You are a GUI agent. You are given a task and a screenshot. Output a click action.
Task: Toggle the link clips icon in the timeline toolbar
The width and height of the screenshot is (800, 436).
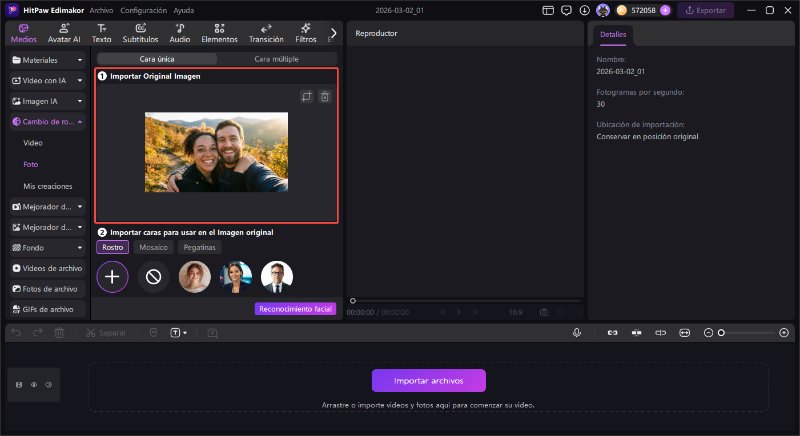(612, 333)
